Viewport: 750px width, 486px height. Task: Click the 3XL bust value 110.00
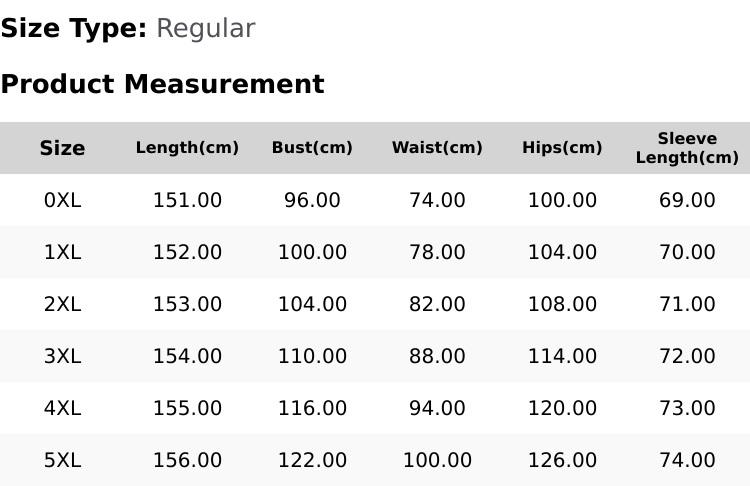(312, 356)
